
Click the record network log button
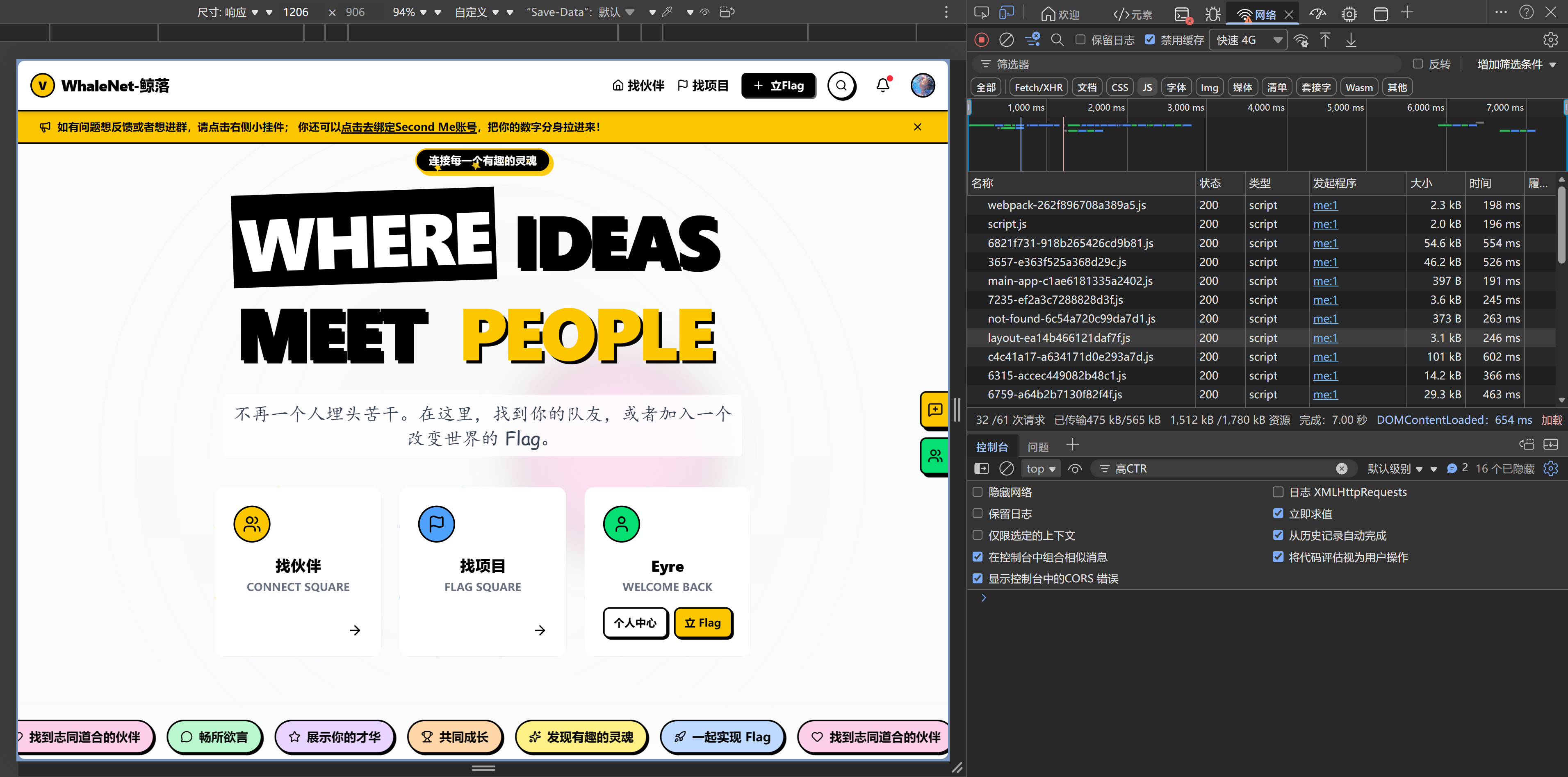tap(981, 40)
